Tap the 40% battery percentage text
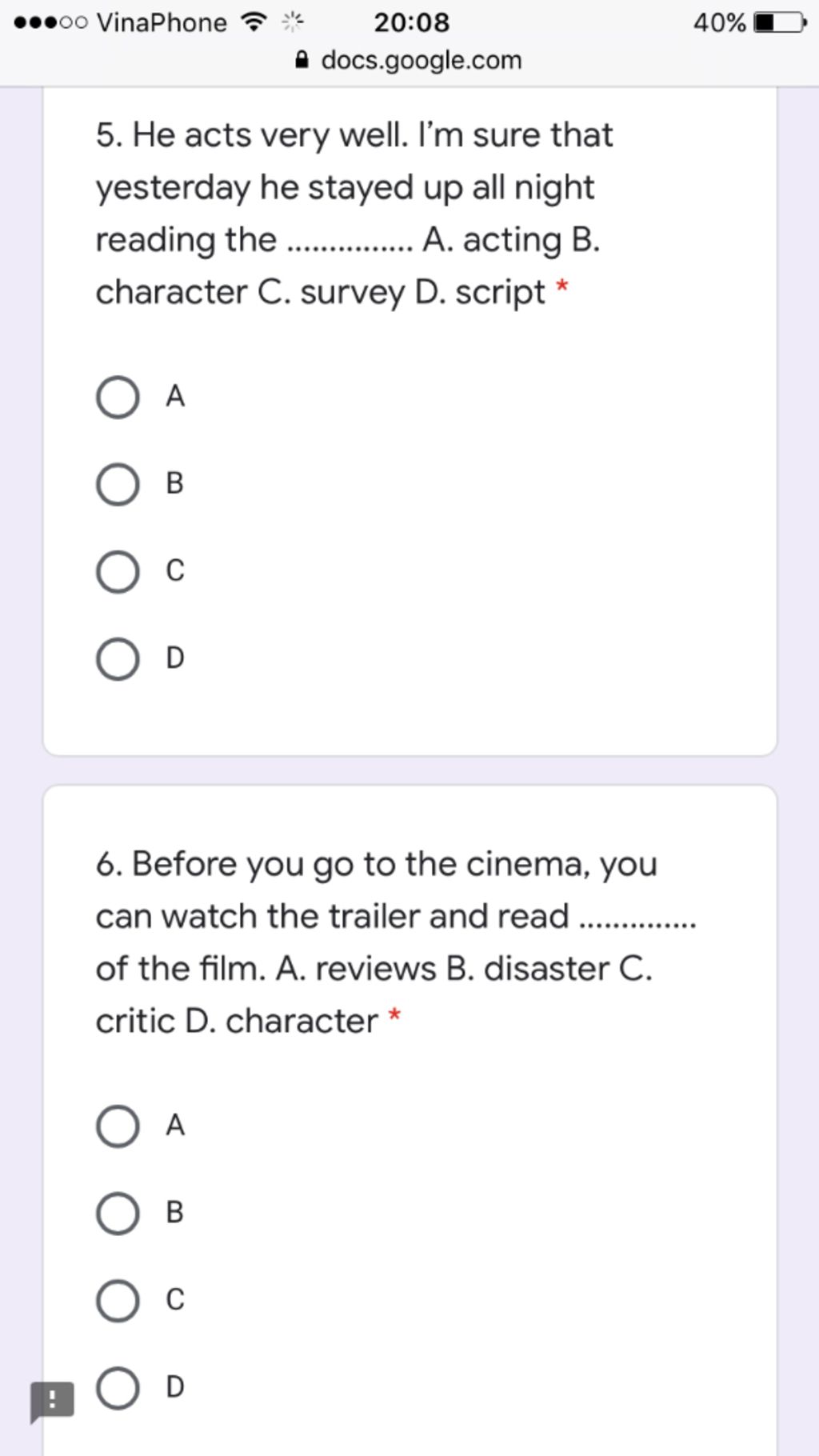The height and width of the screenshot is (1456, 819). click(x=720, y=22)
